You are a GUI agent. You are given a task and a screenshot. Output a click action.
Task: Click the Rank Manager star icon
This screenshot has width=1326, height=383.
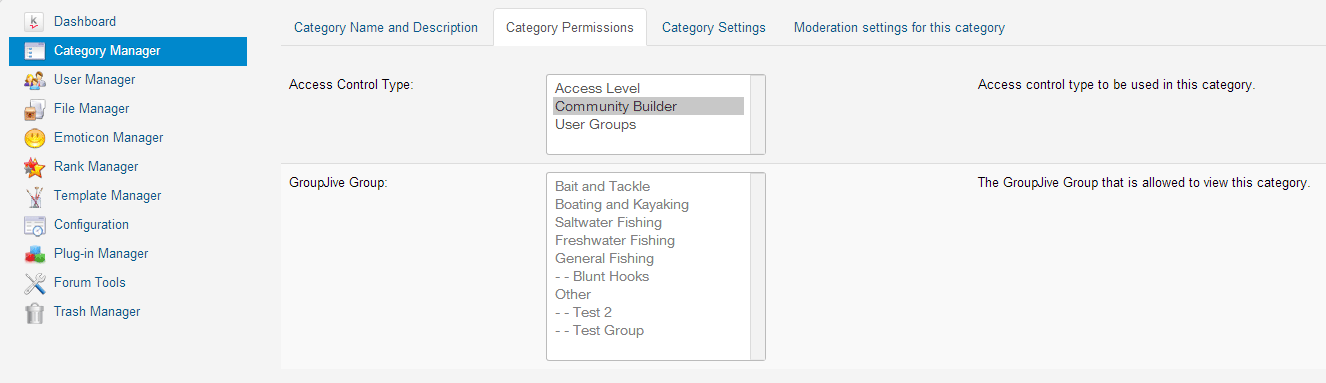(x=35, y=166)
